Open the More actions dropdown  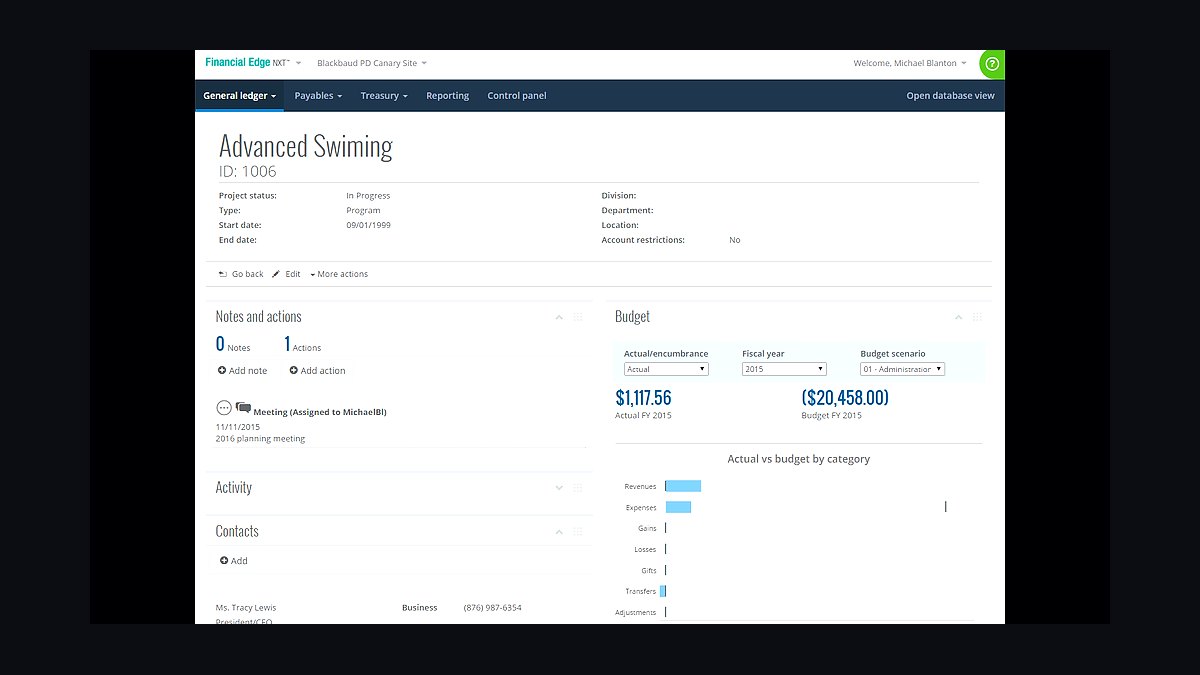339,274
